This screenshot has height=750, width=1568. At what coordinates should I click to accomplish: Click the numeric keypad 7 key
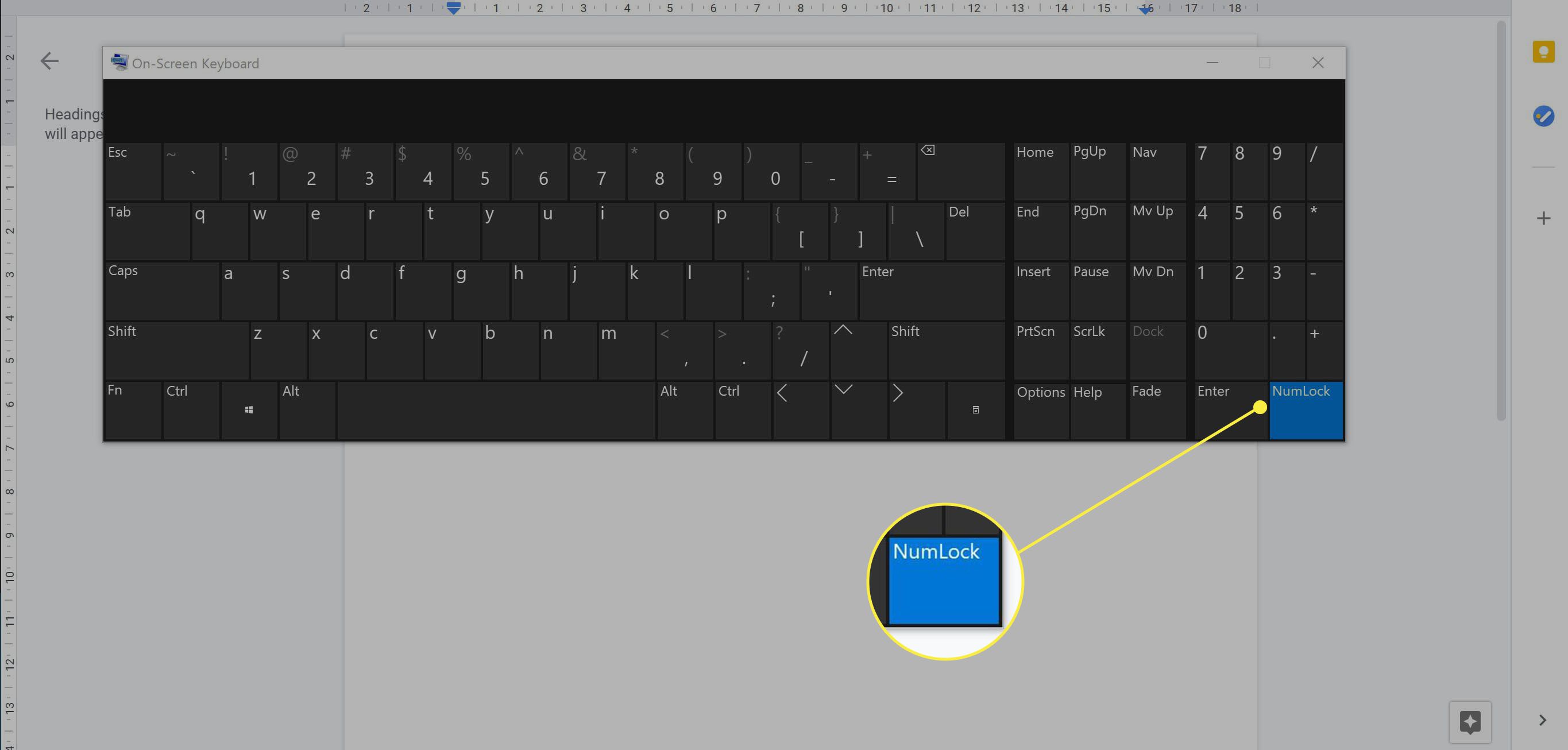click(x=1212, y=171)
